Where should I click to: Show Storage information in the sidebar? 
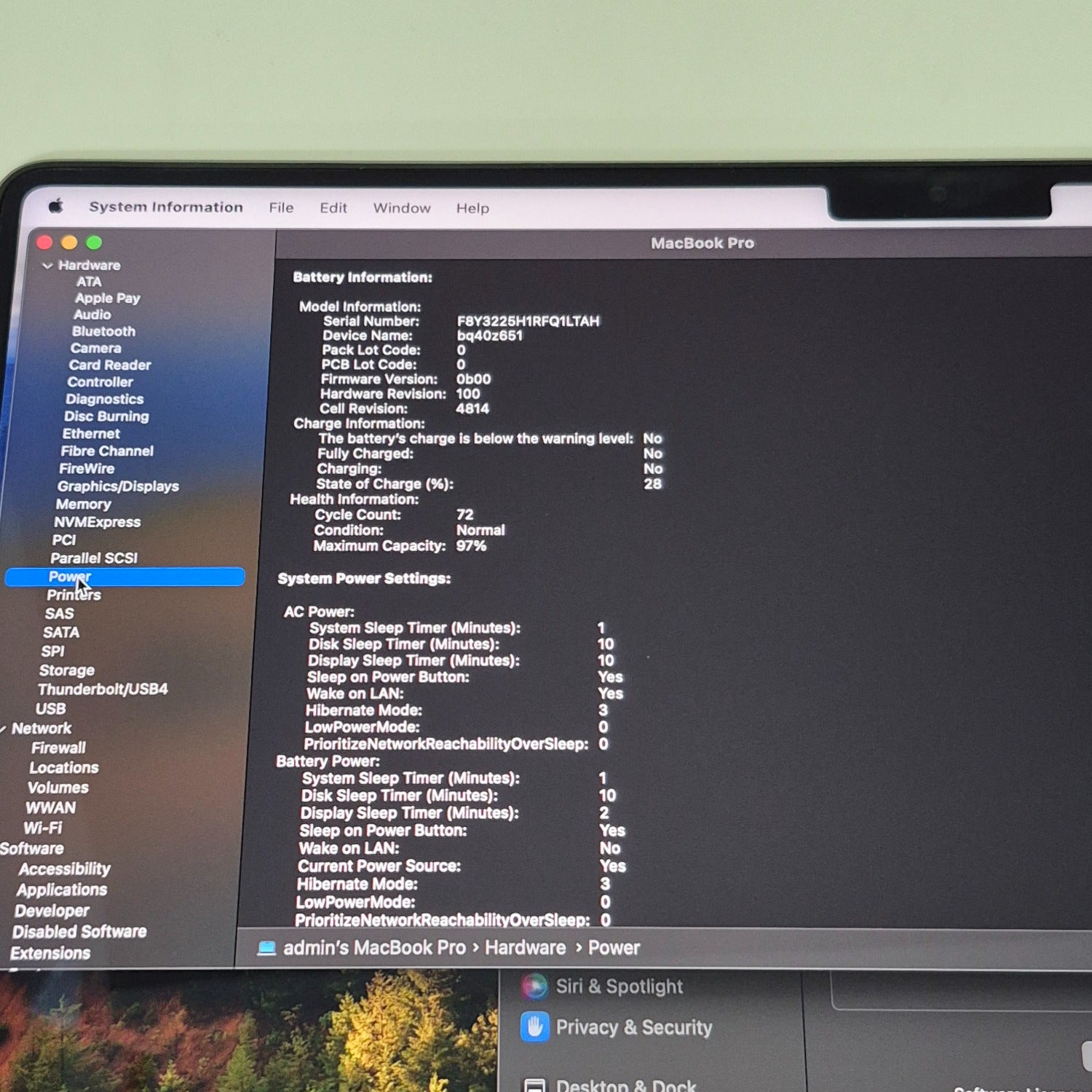pos(67,670)
